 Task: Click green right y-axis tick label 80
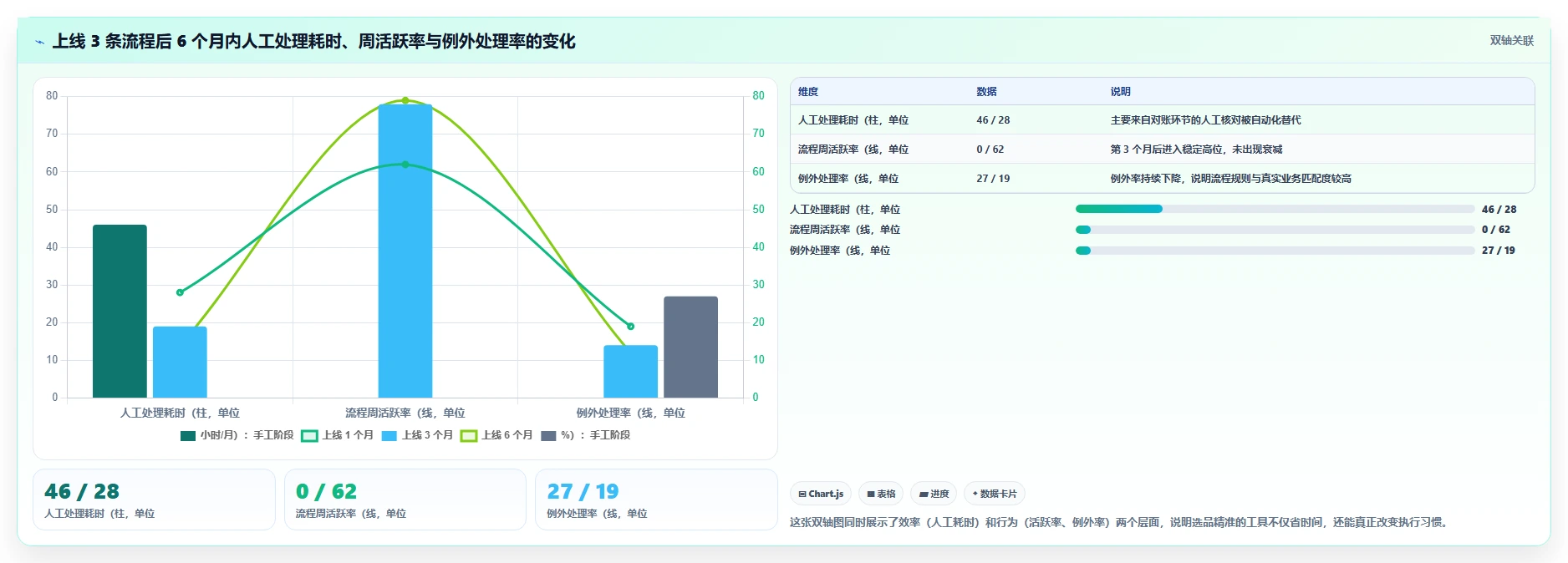[x=758, y=96]
